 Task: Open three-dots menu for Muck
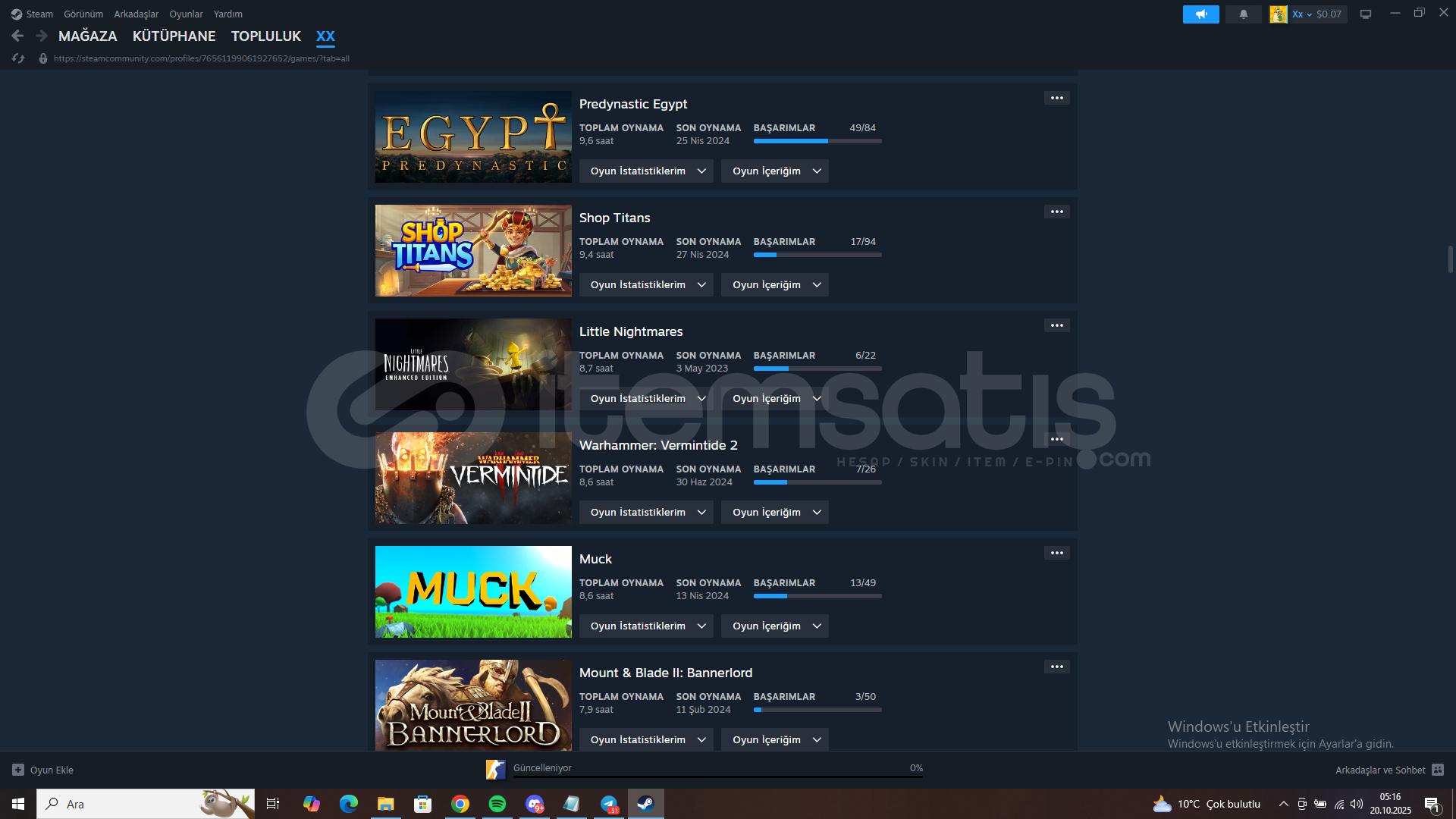pos(1056,553)
